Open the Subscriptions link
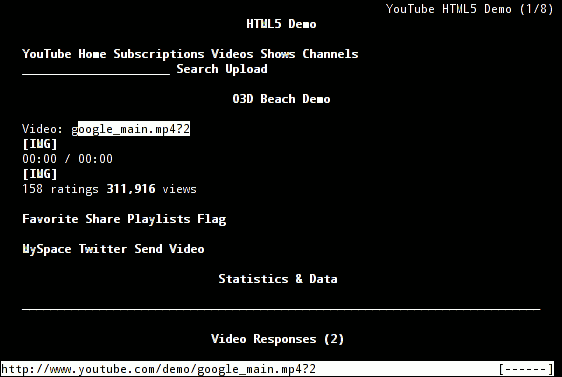Viewport: 562px width, 377px height. pyautogui.click(x=159, y=54)
